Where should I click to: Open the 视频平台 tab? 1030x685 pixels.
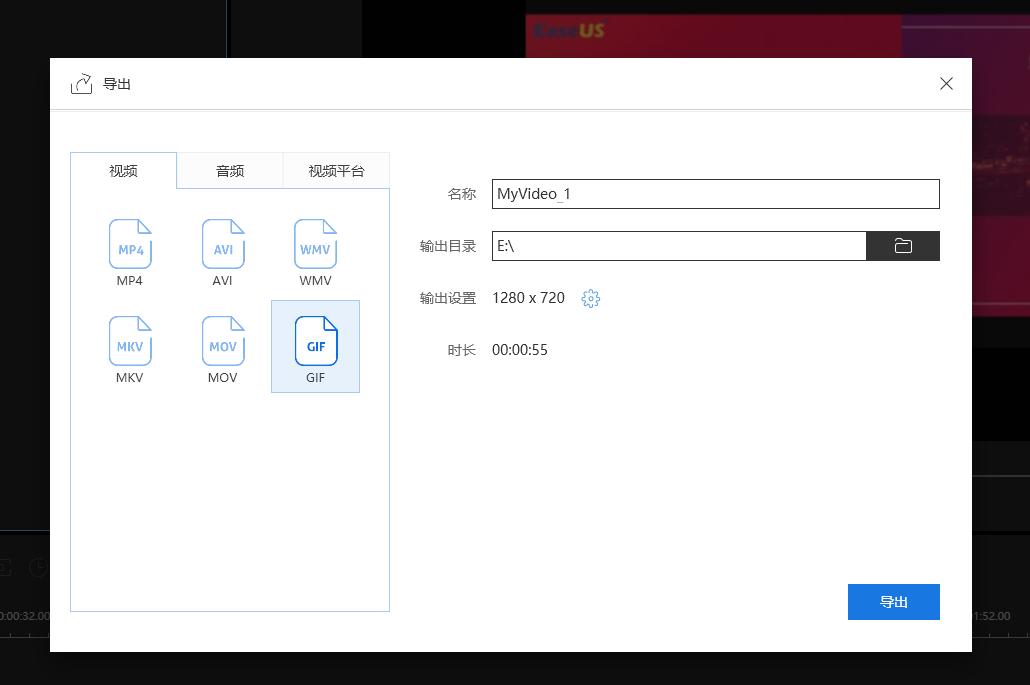pos(336,170)
